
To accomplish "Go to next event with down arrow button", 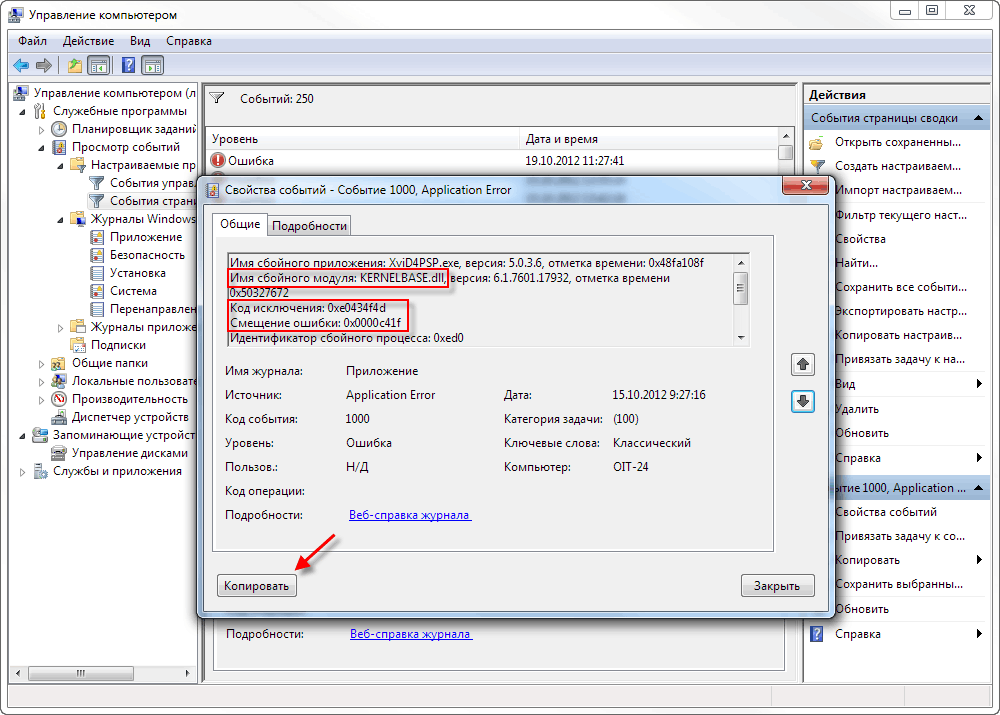I will coord(802,401).
